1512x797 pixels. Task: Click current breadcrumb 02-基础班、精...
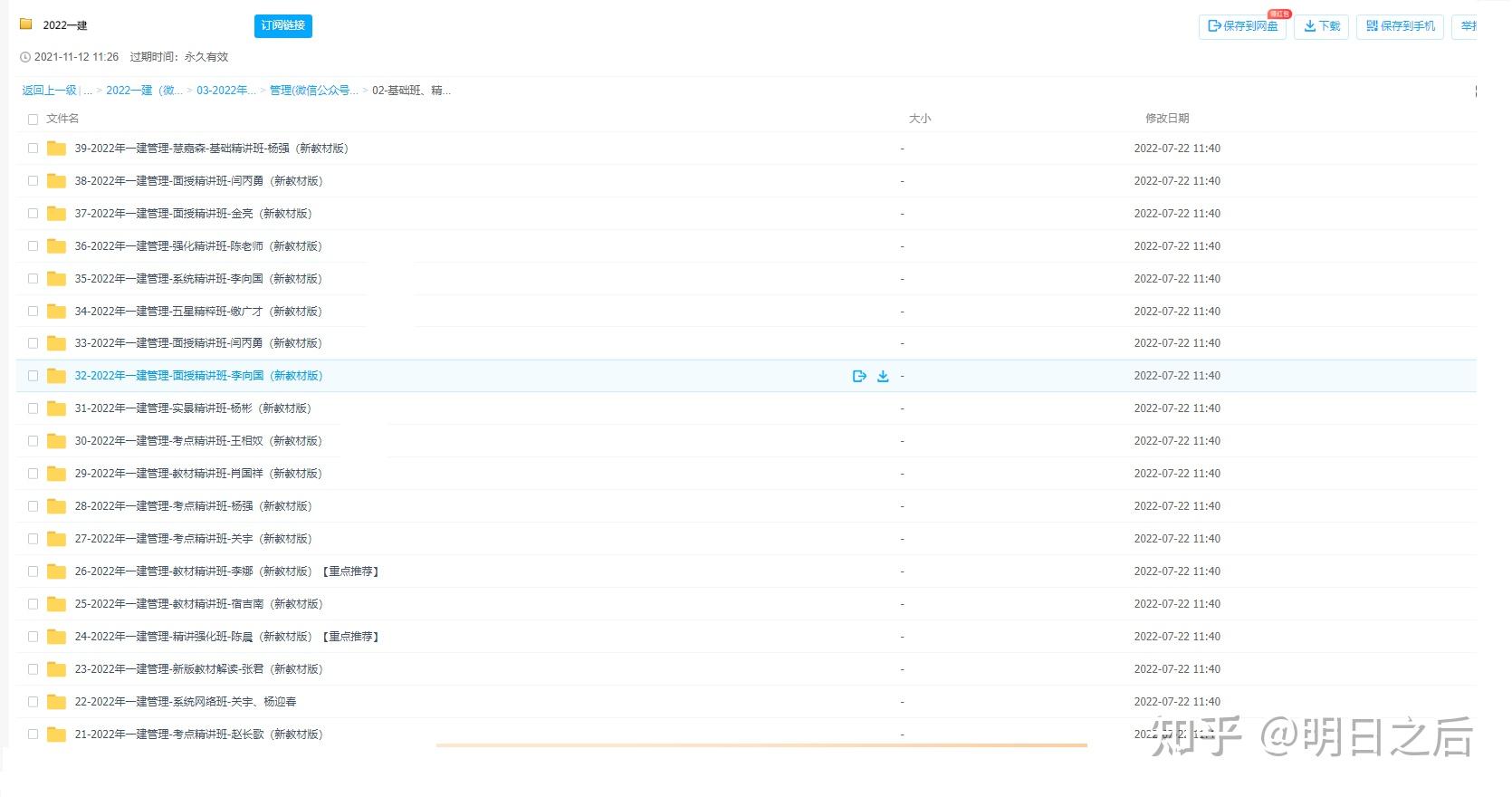(x=412, y=91)
